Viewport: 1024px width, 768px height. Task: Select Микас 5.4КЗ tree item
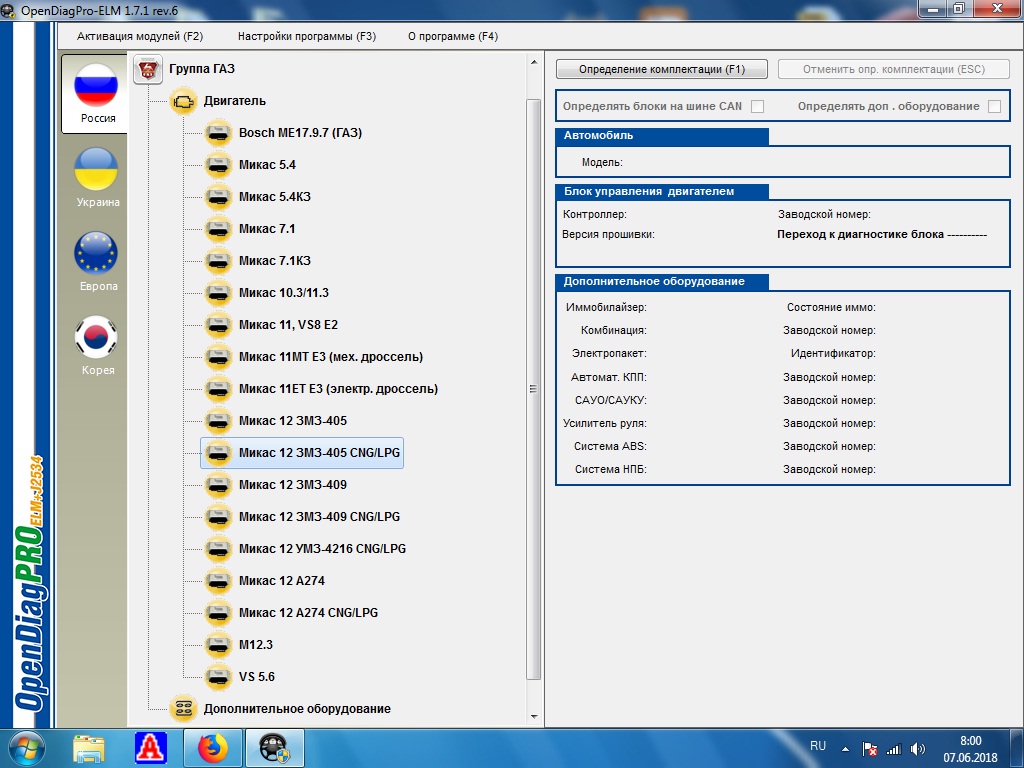point(275,197)
